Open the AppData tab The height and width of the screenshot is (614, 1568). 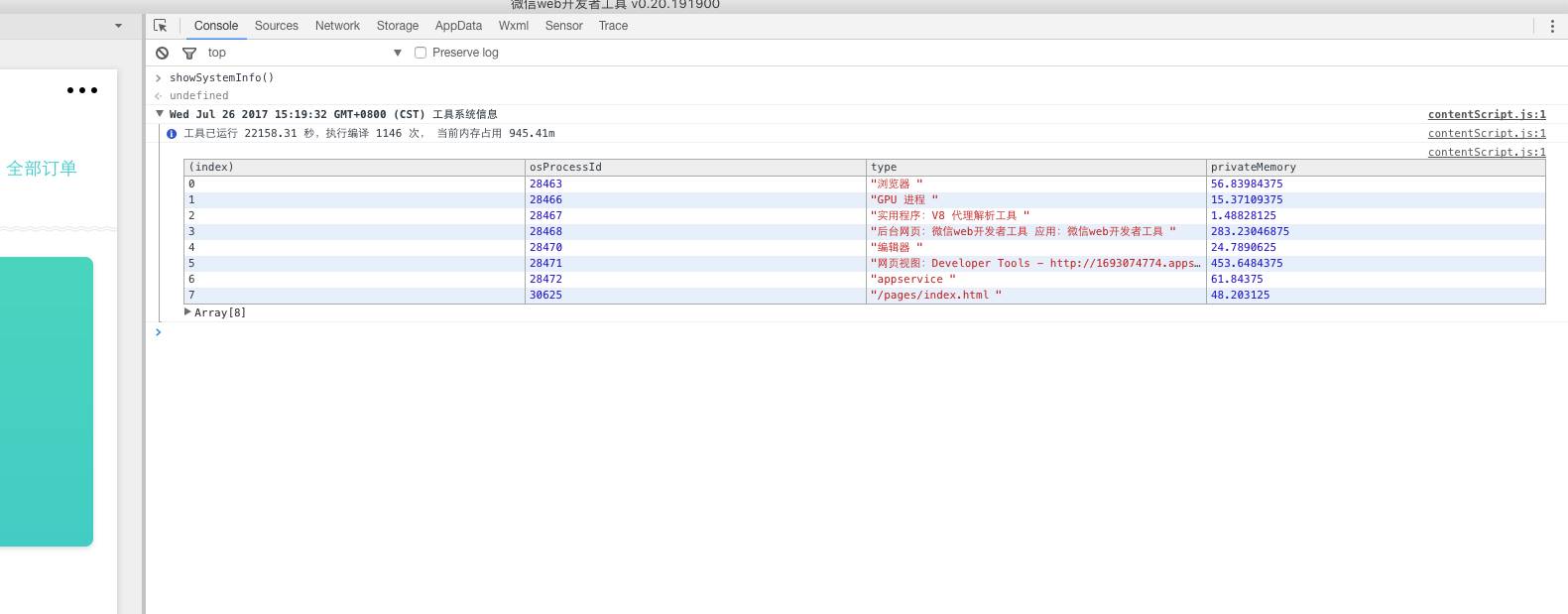pos(458,26)
